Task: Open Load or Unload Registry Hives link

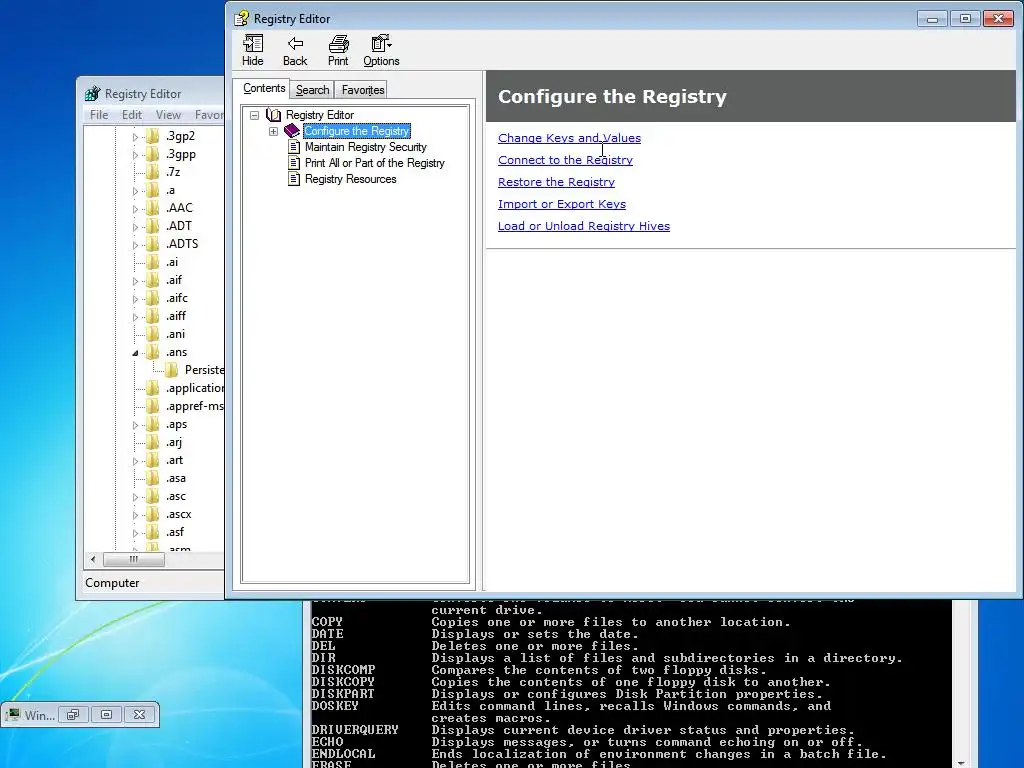Action: tap(584, 226)
